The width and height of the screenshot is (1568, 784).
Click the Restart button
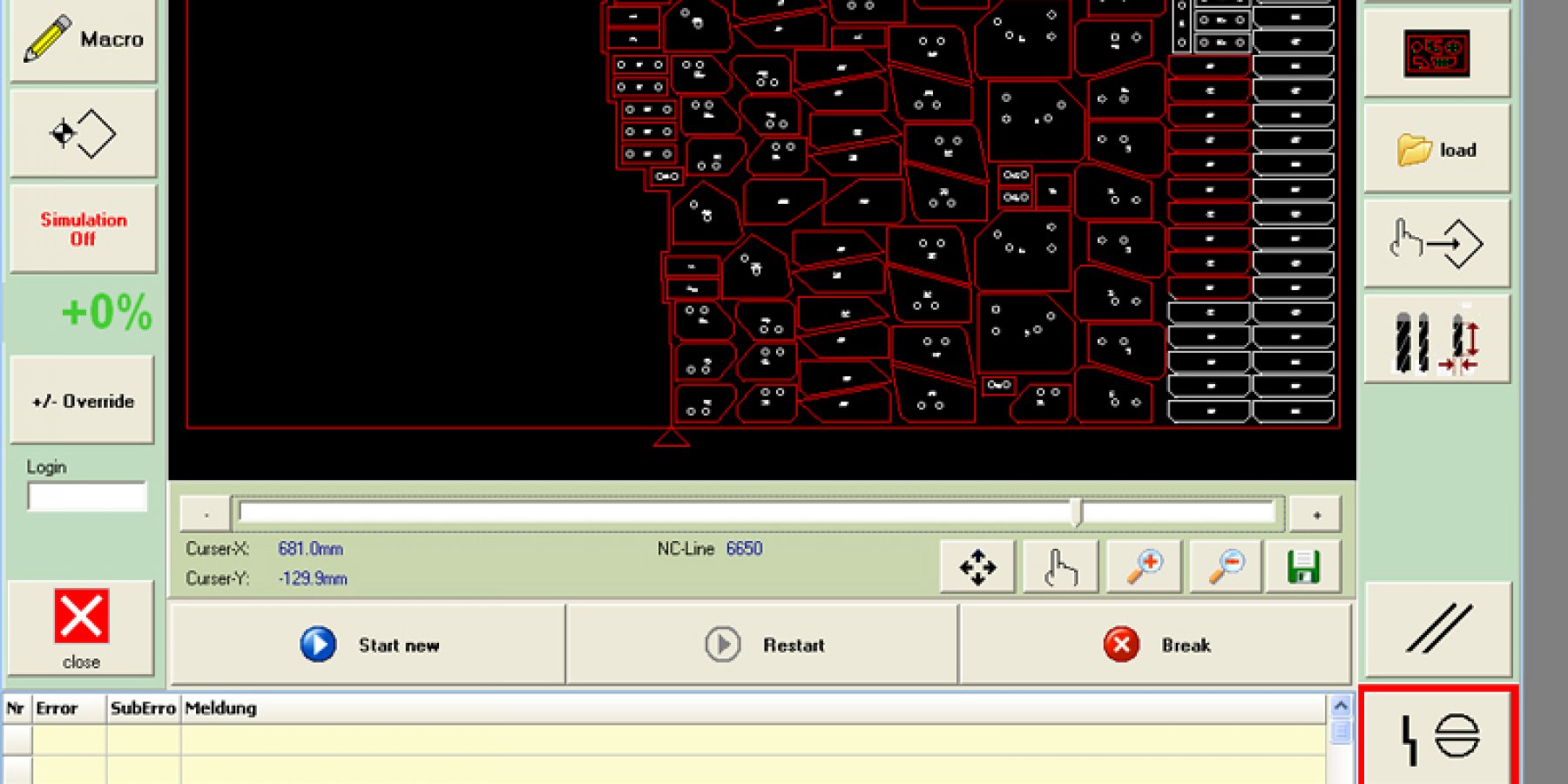(x=763, y=645)
